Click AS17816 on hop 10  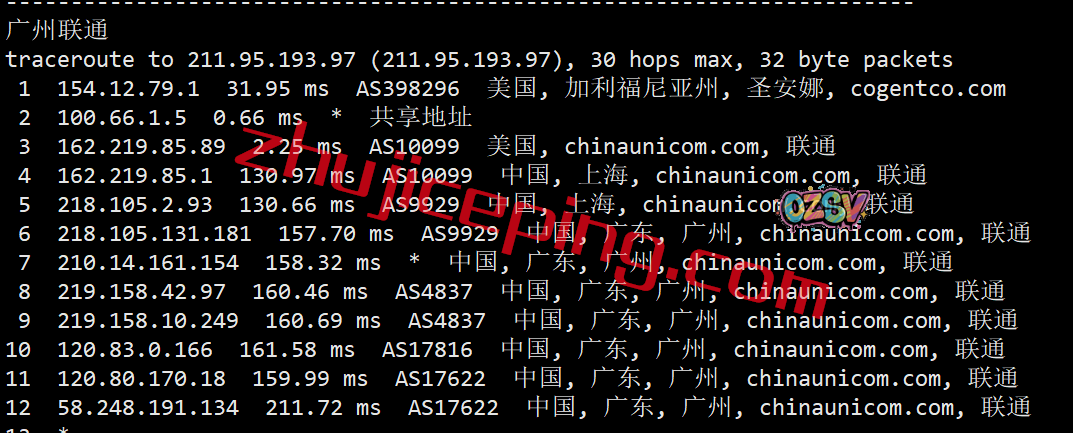(427, 350)
